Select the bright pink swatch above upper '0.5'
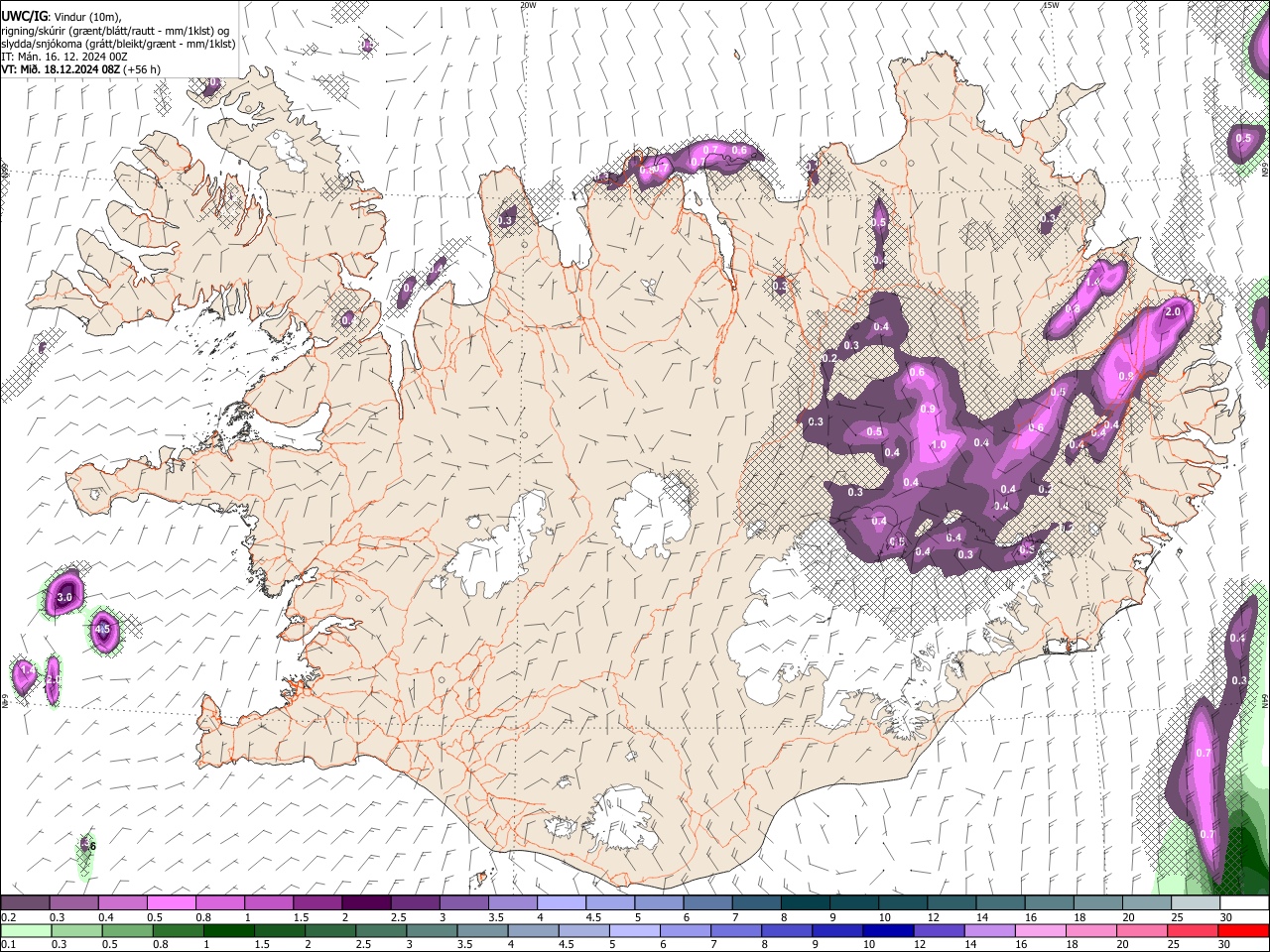Image resolution: width=1270 pixels, height=952 pixels. coord(171,903)
